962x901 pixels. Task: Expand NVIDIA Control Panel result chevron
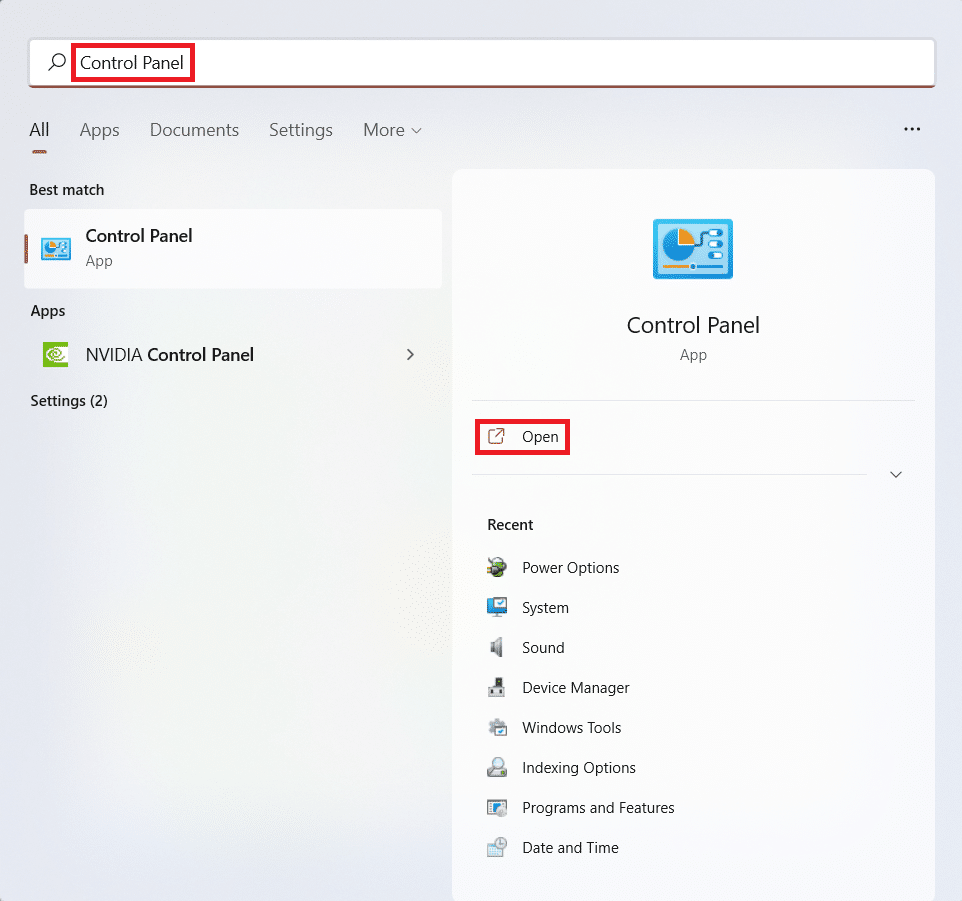click(x=410, y=355)
